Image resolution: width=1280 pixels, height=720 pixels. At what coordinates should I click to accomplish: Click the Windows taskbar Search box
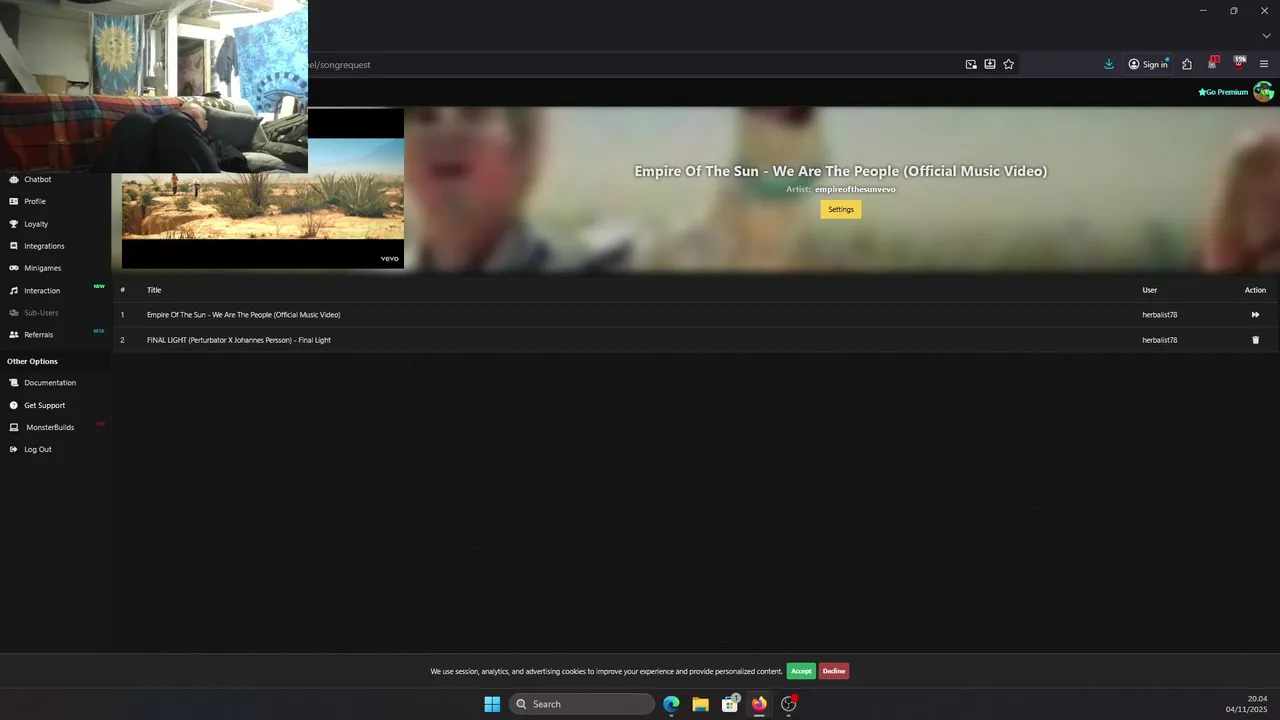pyautogui.click(x=582, y=704)
